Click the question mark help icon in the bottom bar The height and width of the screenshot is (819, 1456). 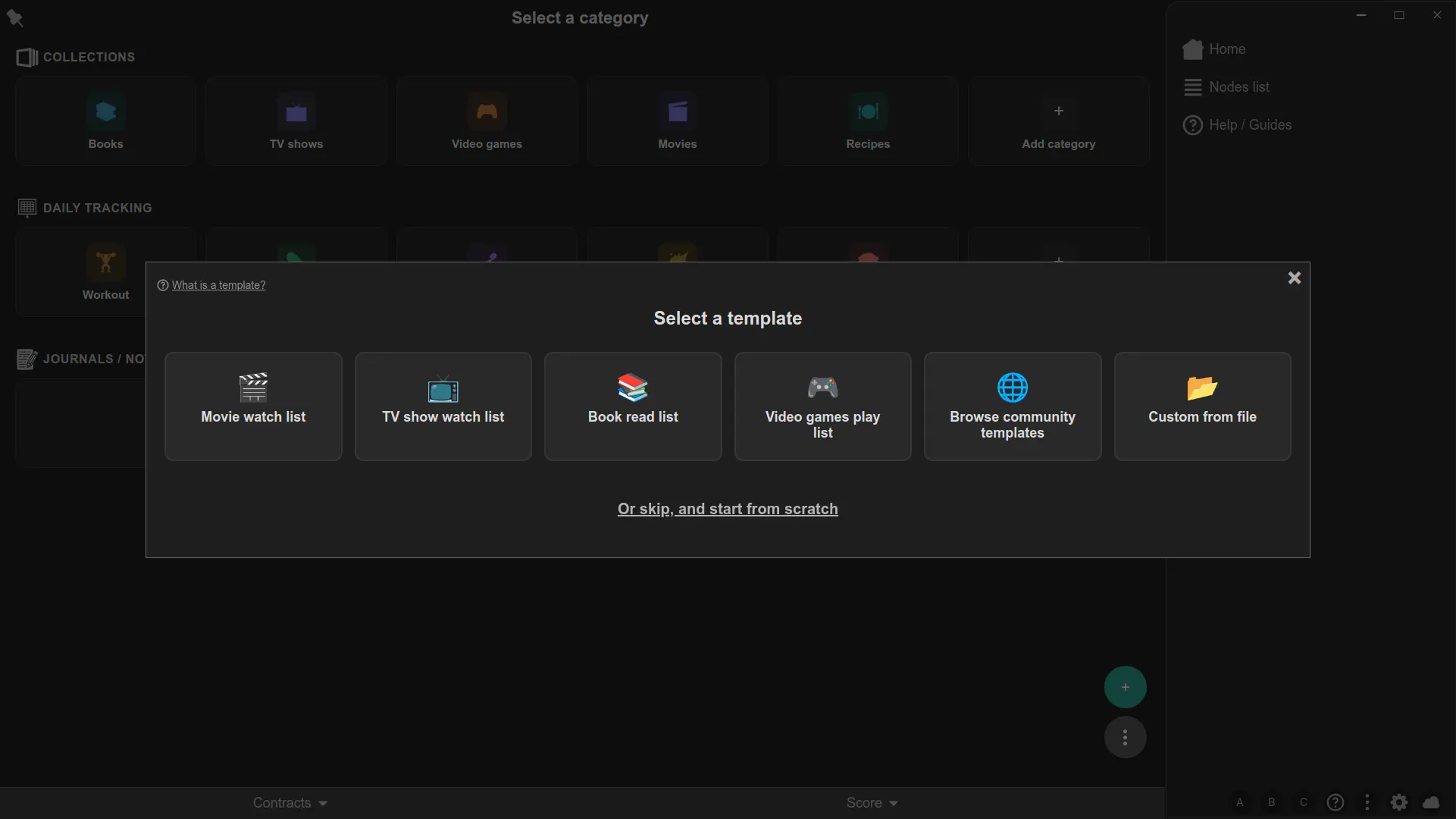click(1335, 802)
